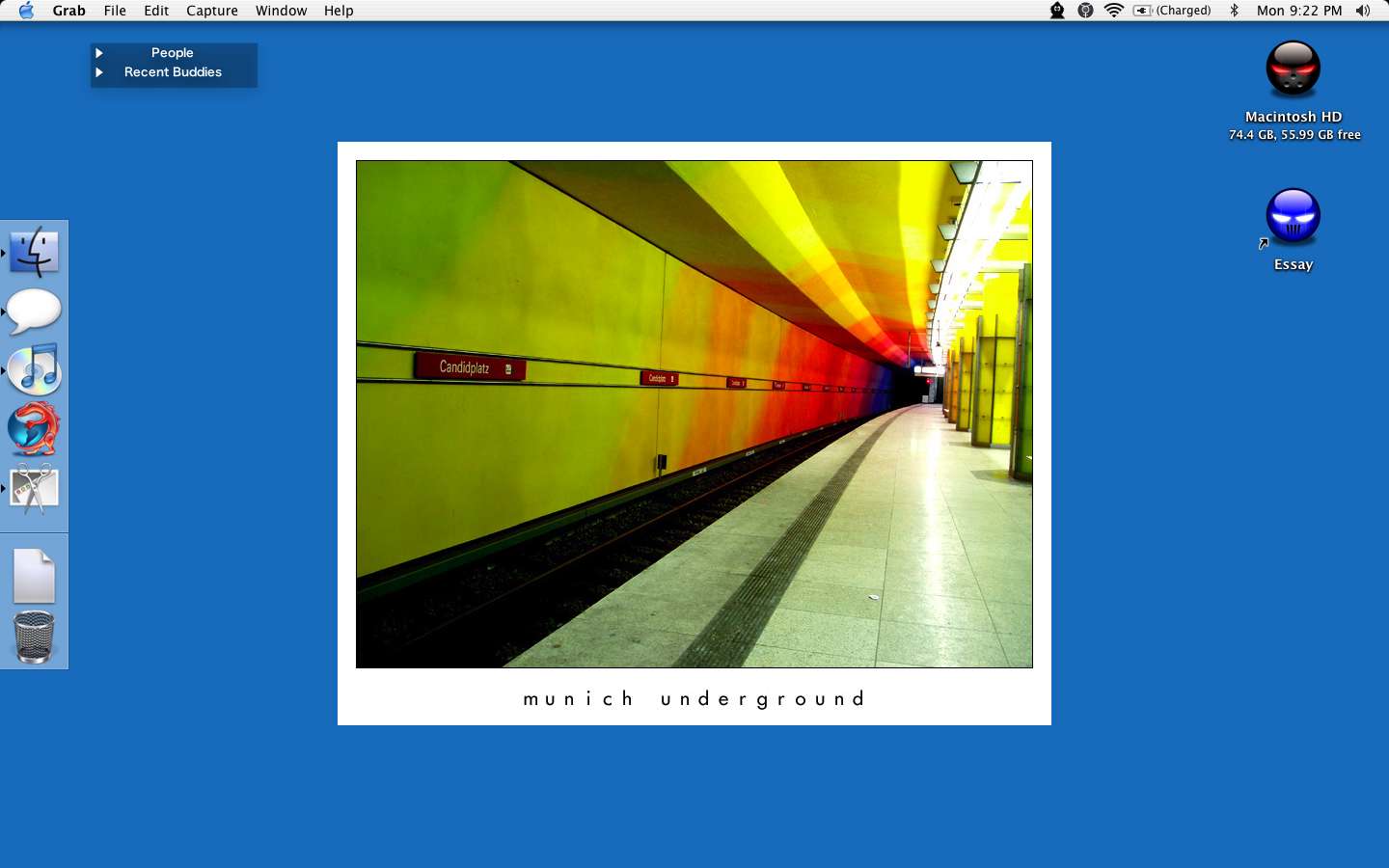Click the Macintosh HD label
The height and width of the screenshot is (868, 1389).
(x=1294, y=117)
